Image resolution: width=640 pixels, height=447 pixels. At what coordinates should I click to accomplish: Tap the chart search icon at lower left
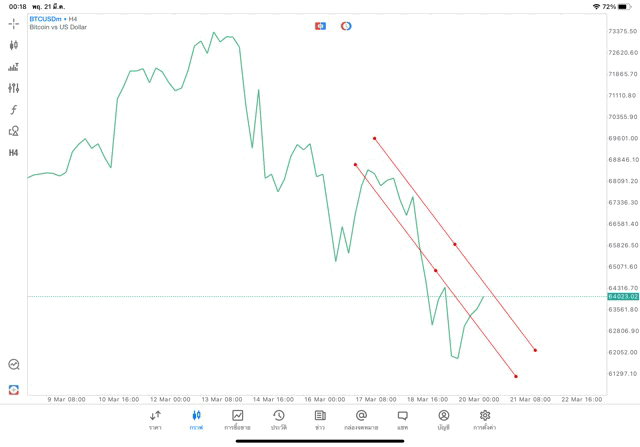pos(14,365)
